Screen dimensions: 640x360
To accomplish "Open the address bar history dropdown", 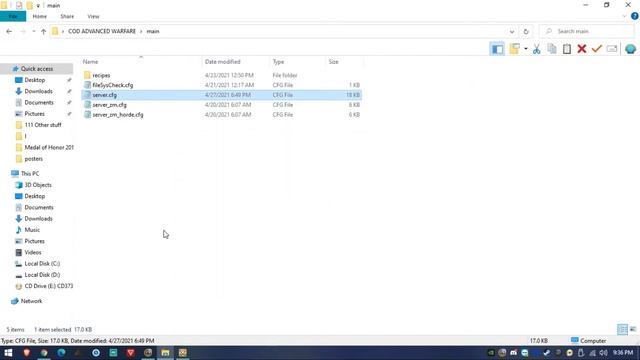I will [512, 31].
